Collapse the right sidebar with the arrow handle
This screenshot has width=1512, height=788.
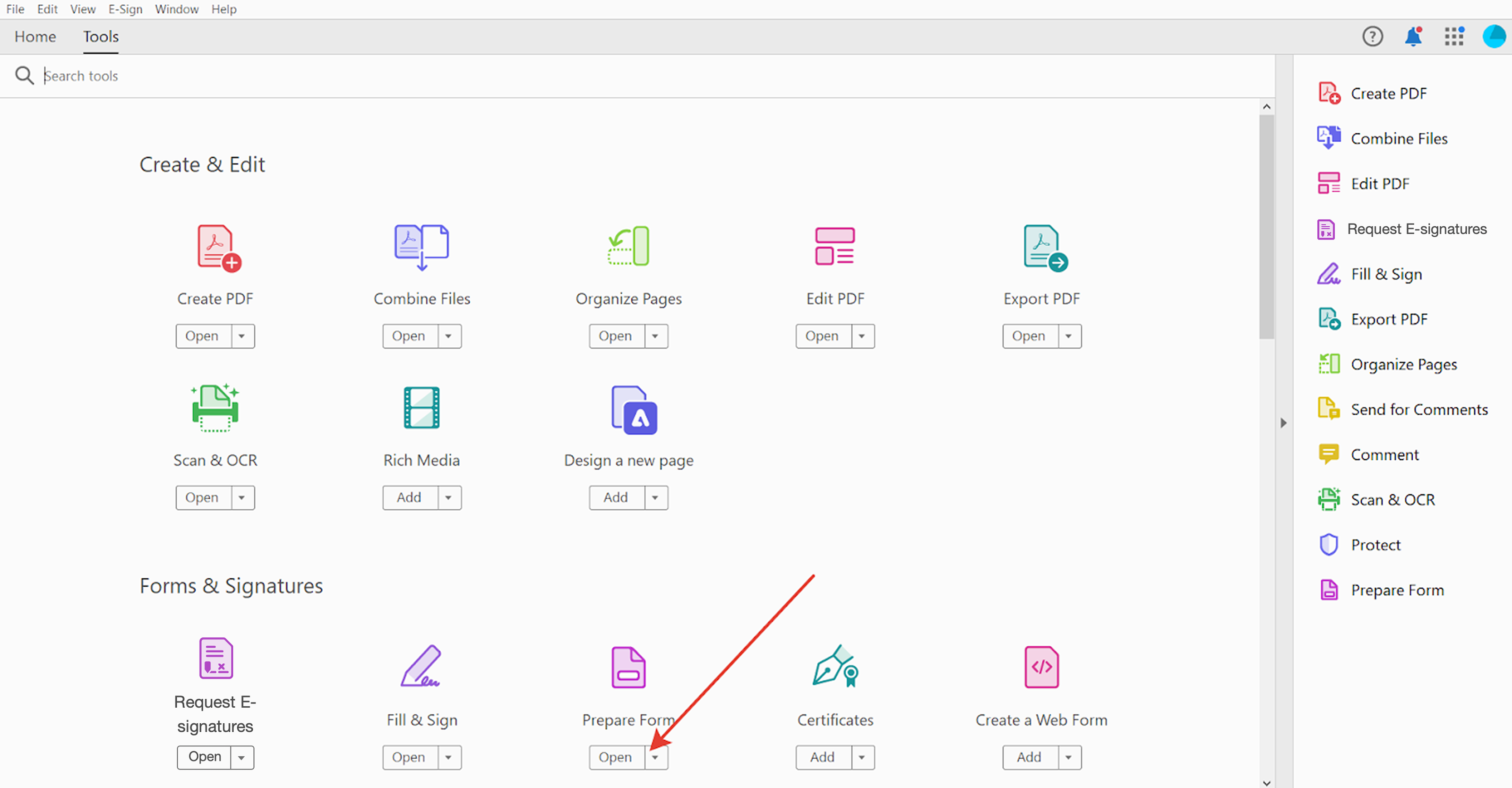(1284, 423)
